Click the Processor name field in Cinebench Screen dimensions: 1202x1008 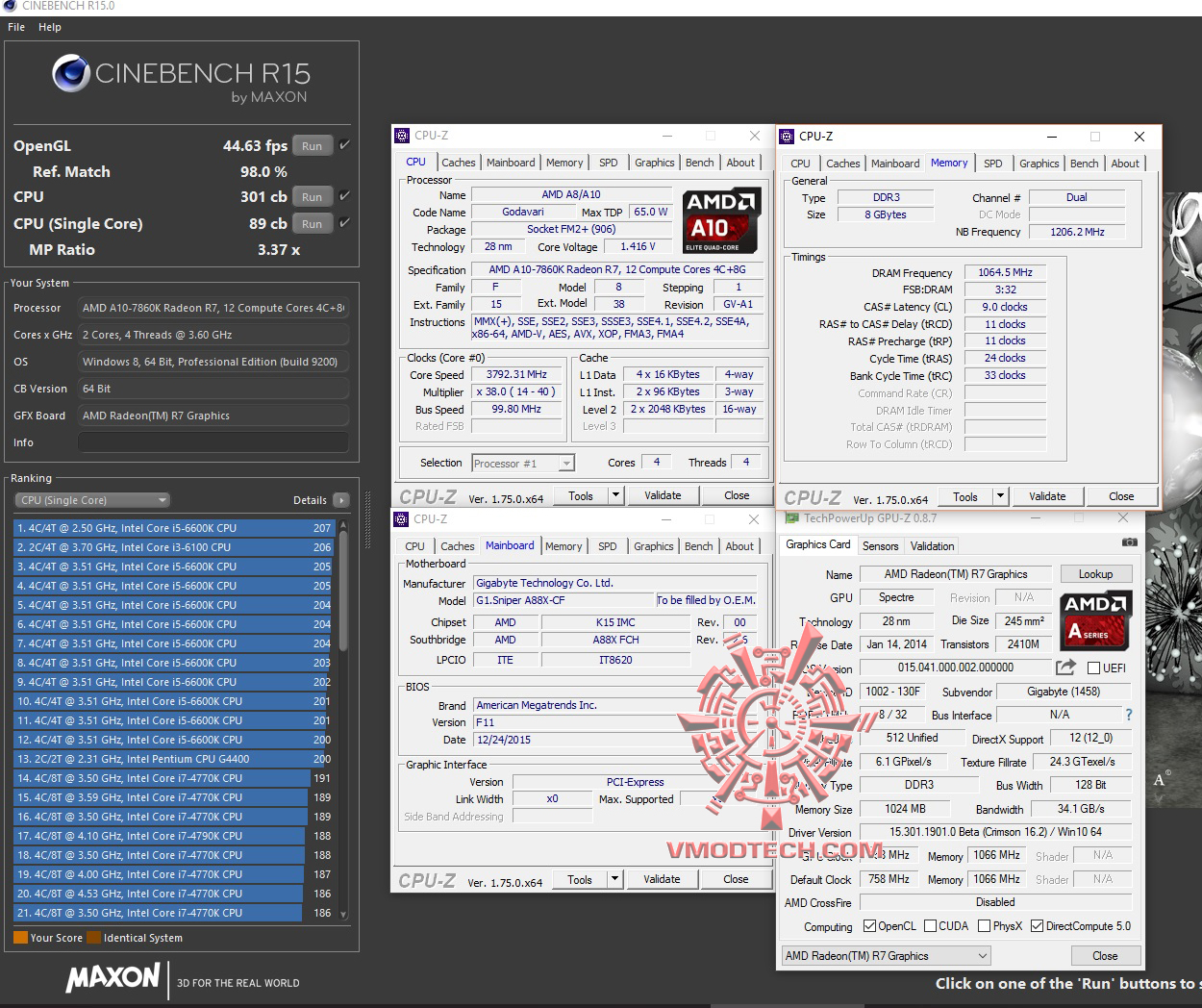click(x=213, y=308)
